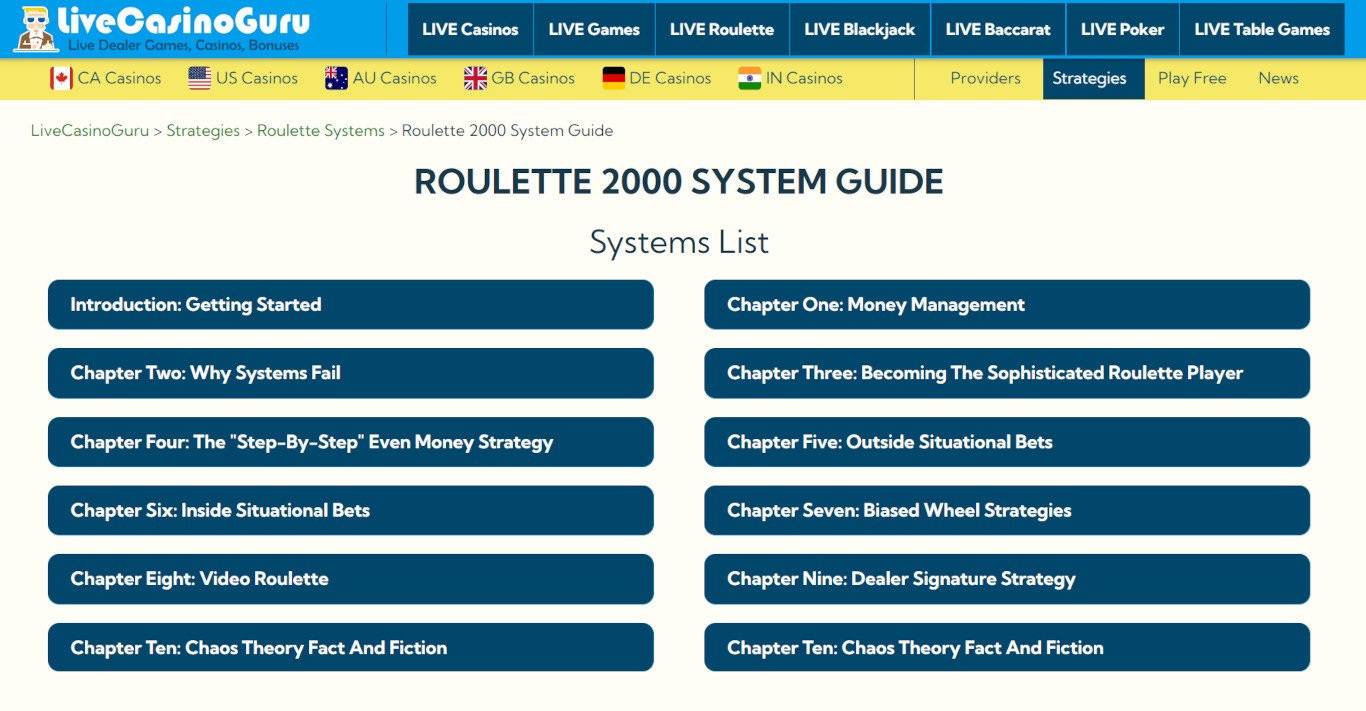Open the Play Free tab
Image resolution: width=1366 pixels, height=711 pixels.
pos(1192,78)
